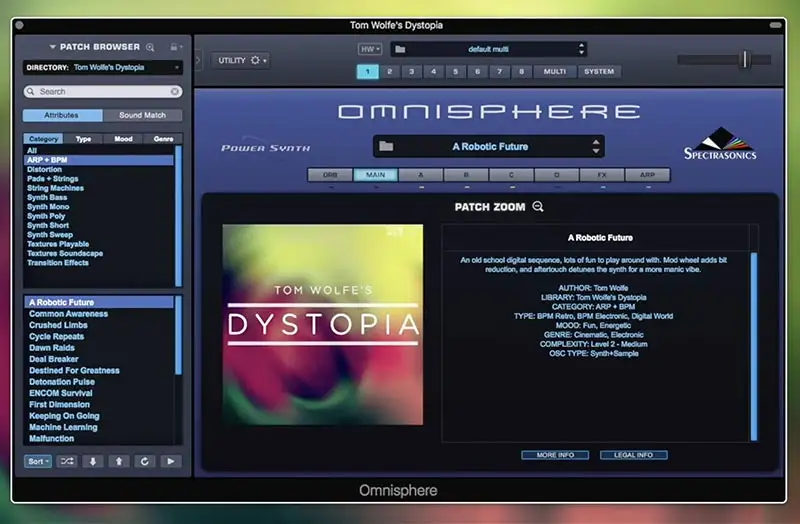The width and height of the screenshot is (800, 524).
Task: Switch to the MAIN tab
Action: click(x=376, y=175)
